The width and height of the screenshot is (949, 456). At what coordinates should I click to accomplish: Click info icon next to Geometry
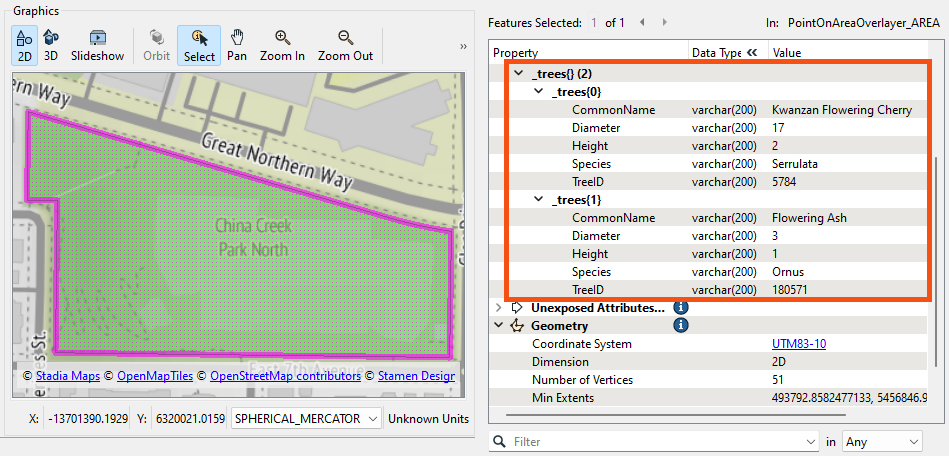[680, 326]
